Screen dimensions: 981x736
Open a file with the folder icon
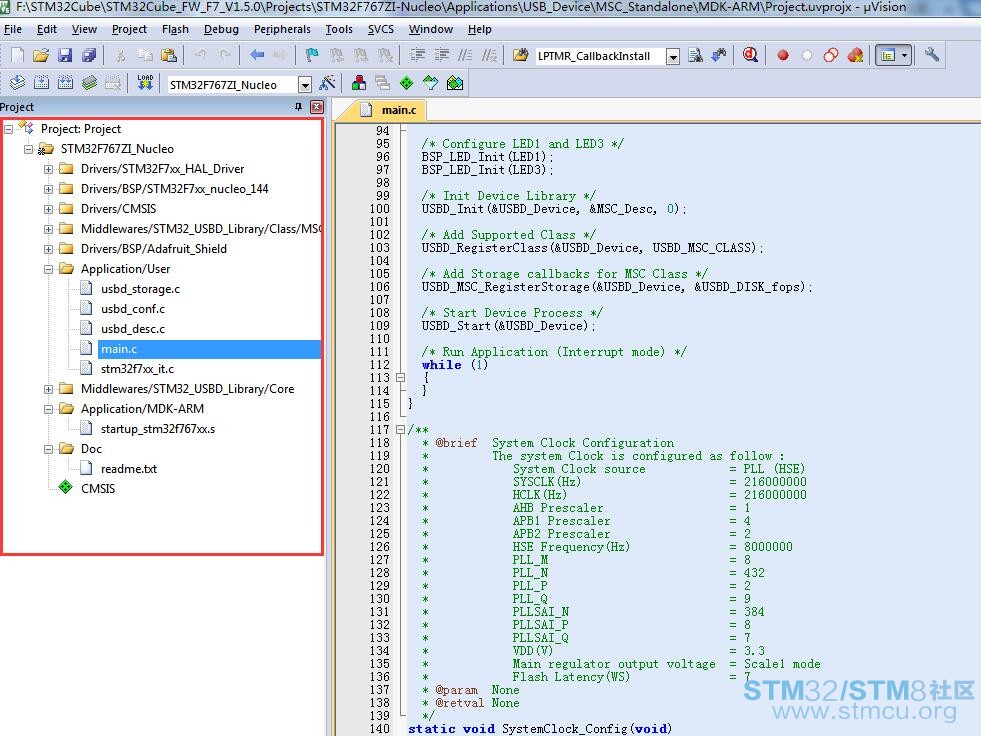point(41,55)
